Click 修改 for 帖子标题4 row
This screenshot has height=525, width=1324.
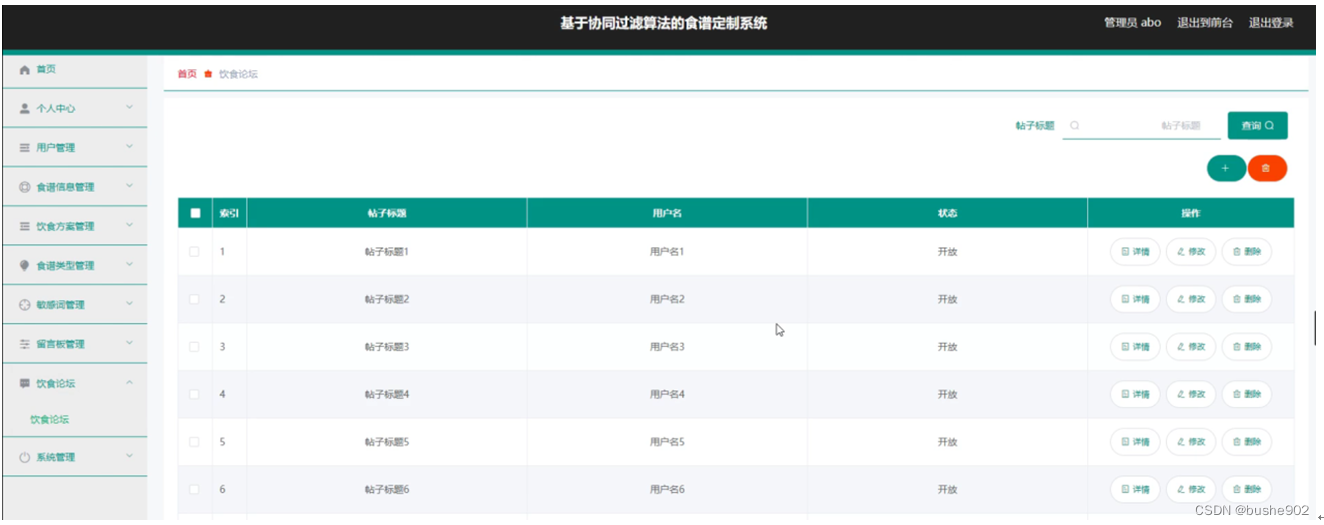click(1191, 394)
